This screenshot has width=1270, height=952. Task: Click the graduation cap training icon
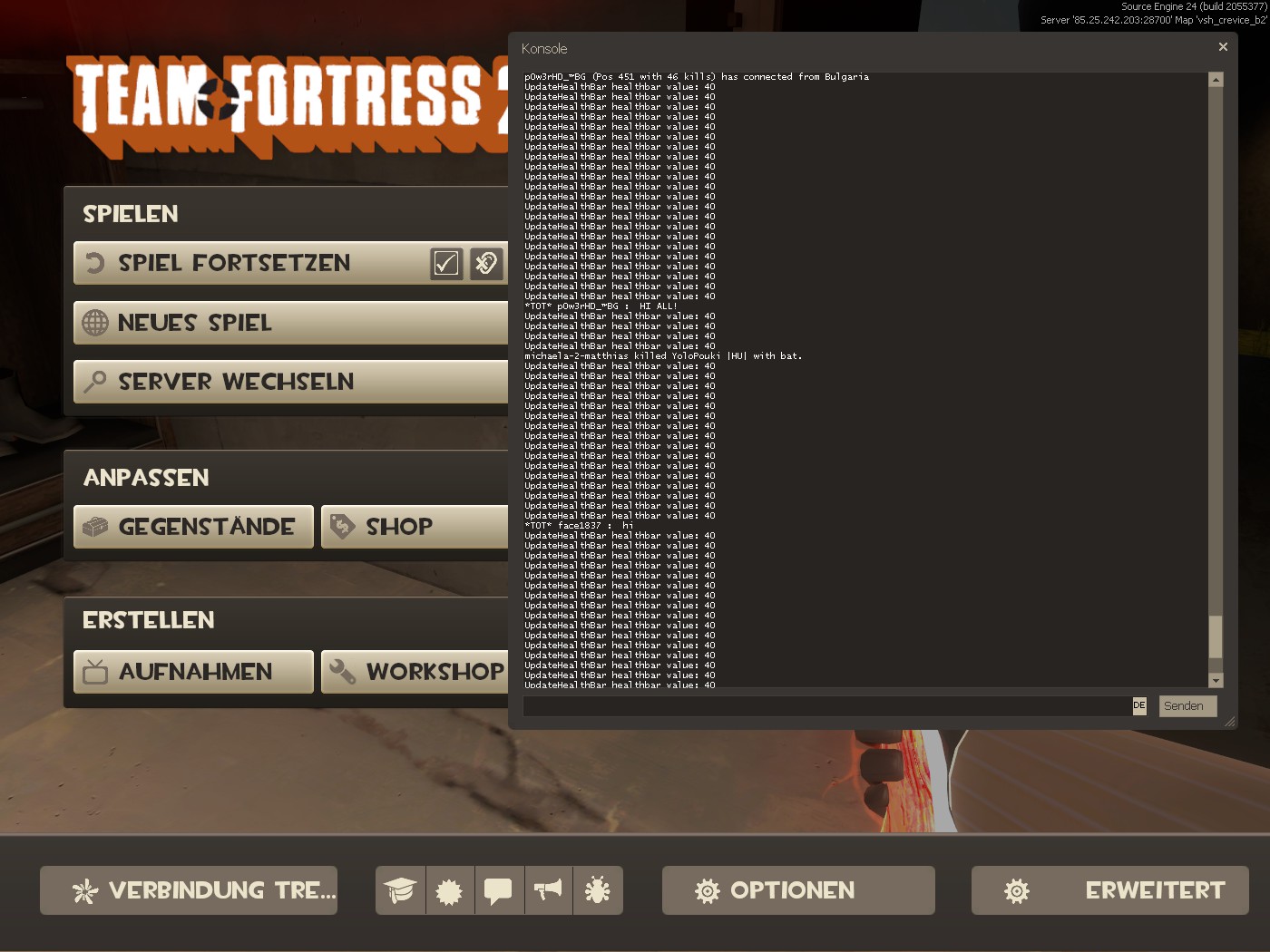coord(400,890)
